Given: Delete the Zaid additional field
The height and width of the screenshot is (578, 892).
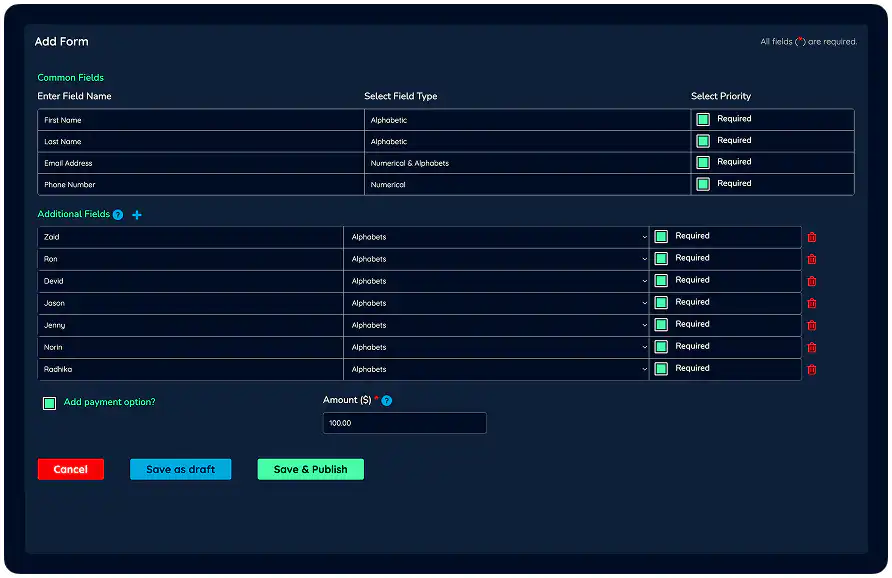Looking at the screenshot, I should [811, 237].
